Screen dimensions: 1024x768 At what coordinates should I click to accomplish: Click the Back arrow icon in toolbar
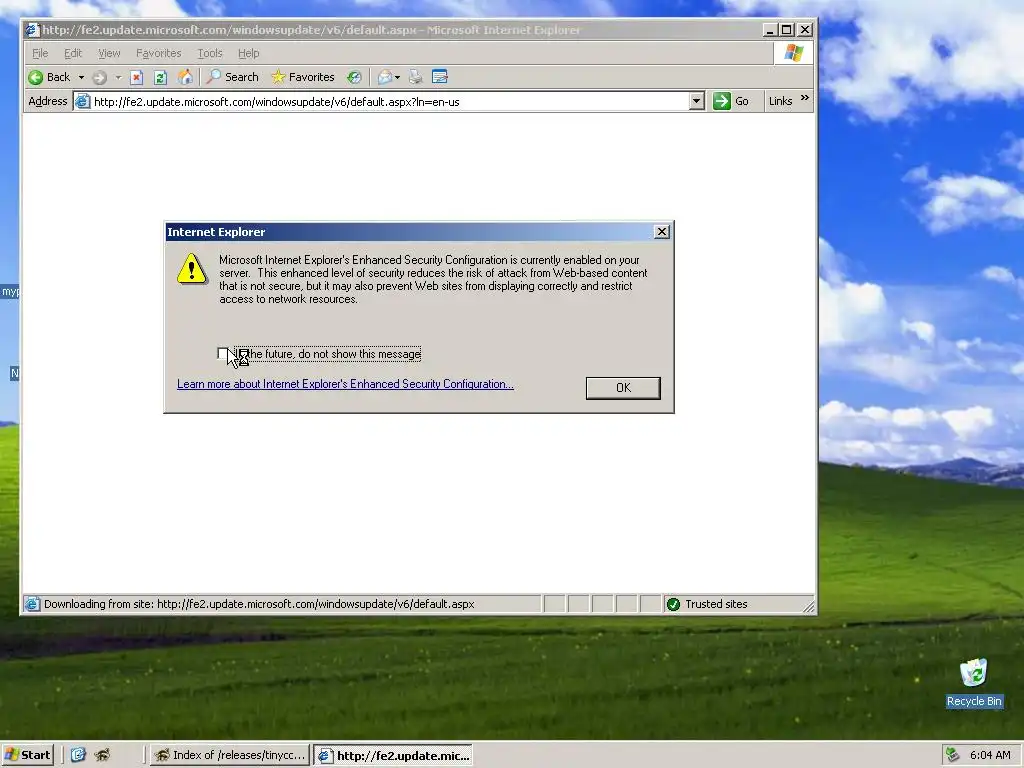[35, 78]
